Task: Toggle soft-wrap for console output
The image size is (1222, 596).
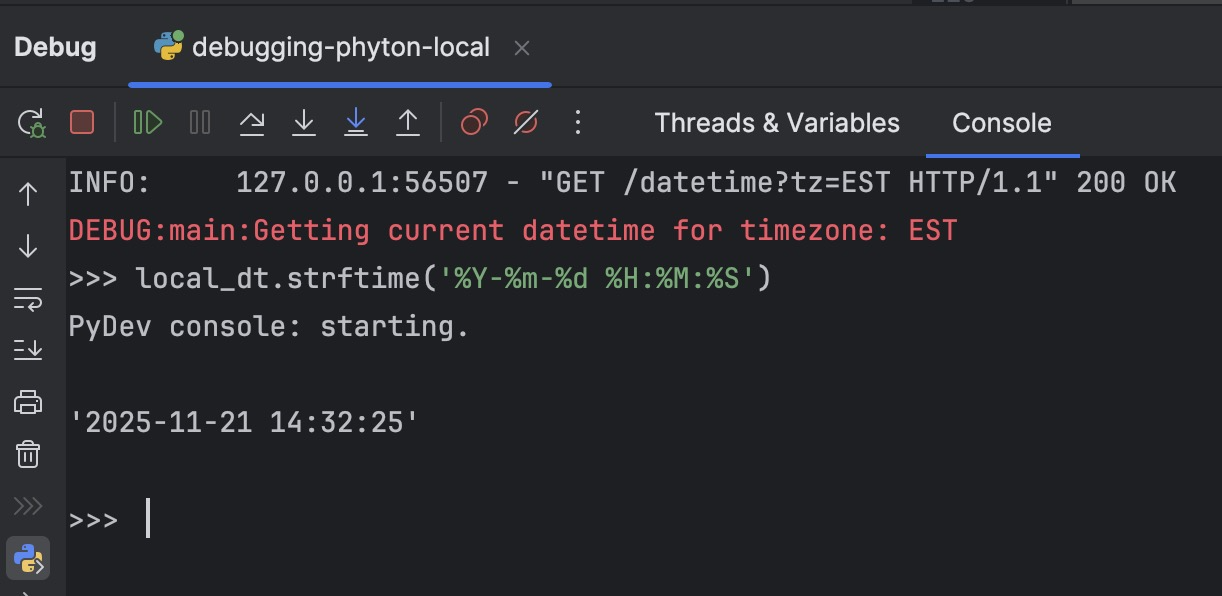Action: point(28,298)
